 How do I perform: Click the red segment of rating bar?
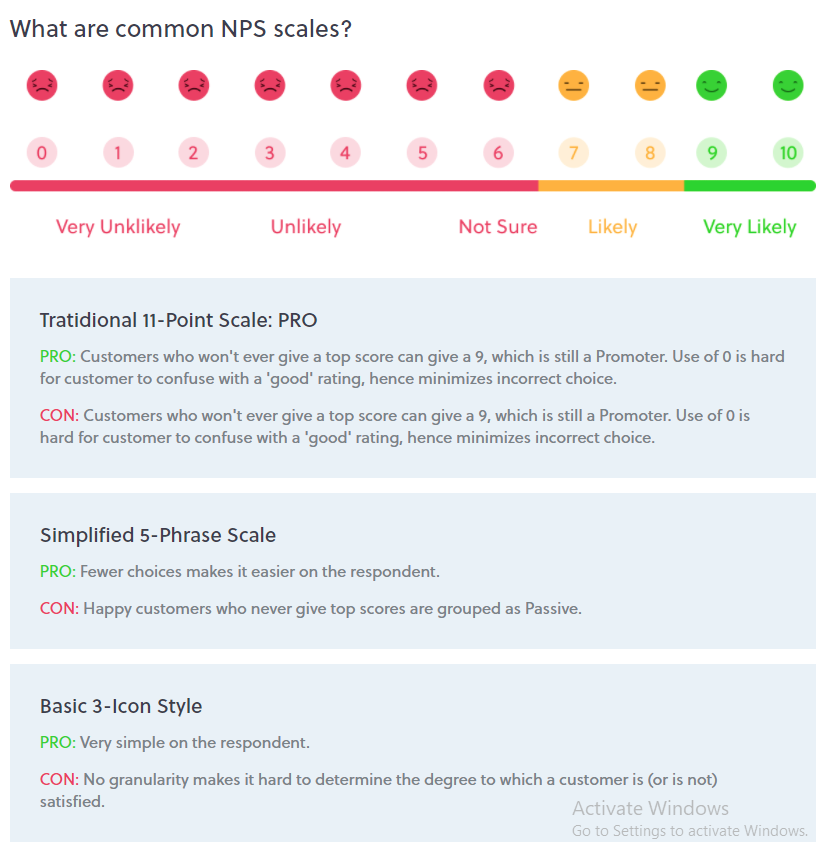(274, 186)
